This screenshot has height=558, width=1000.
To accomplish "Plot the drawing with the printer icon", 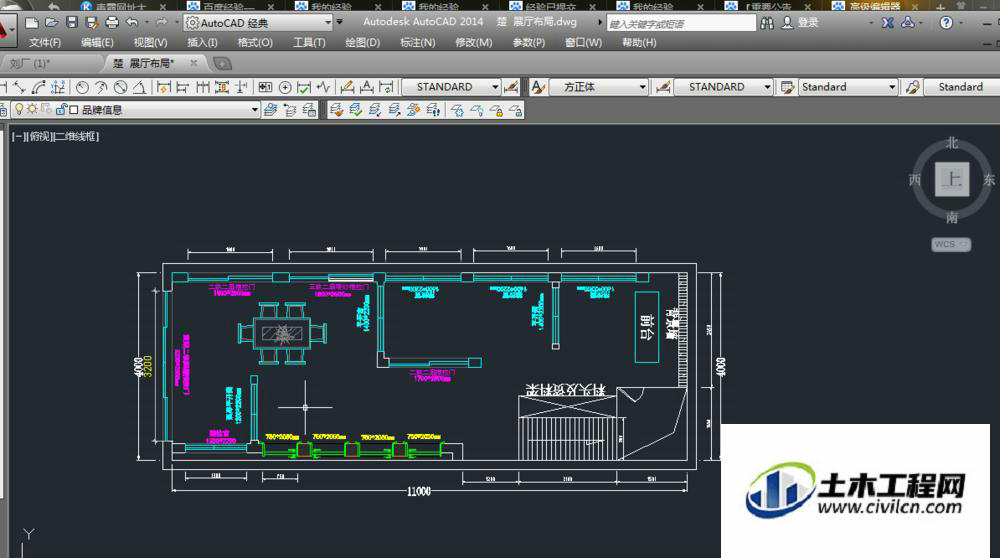I will [112, 23].
